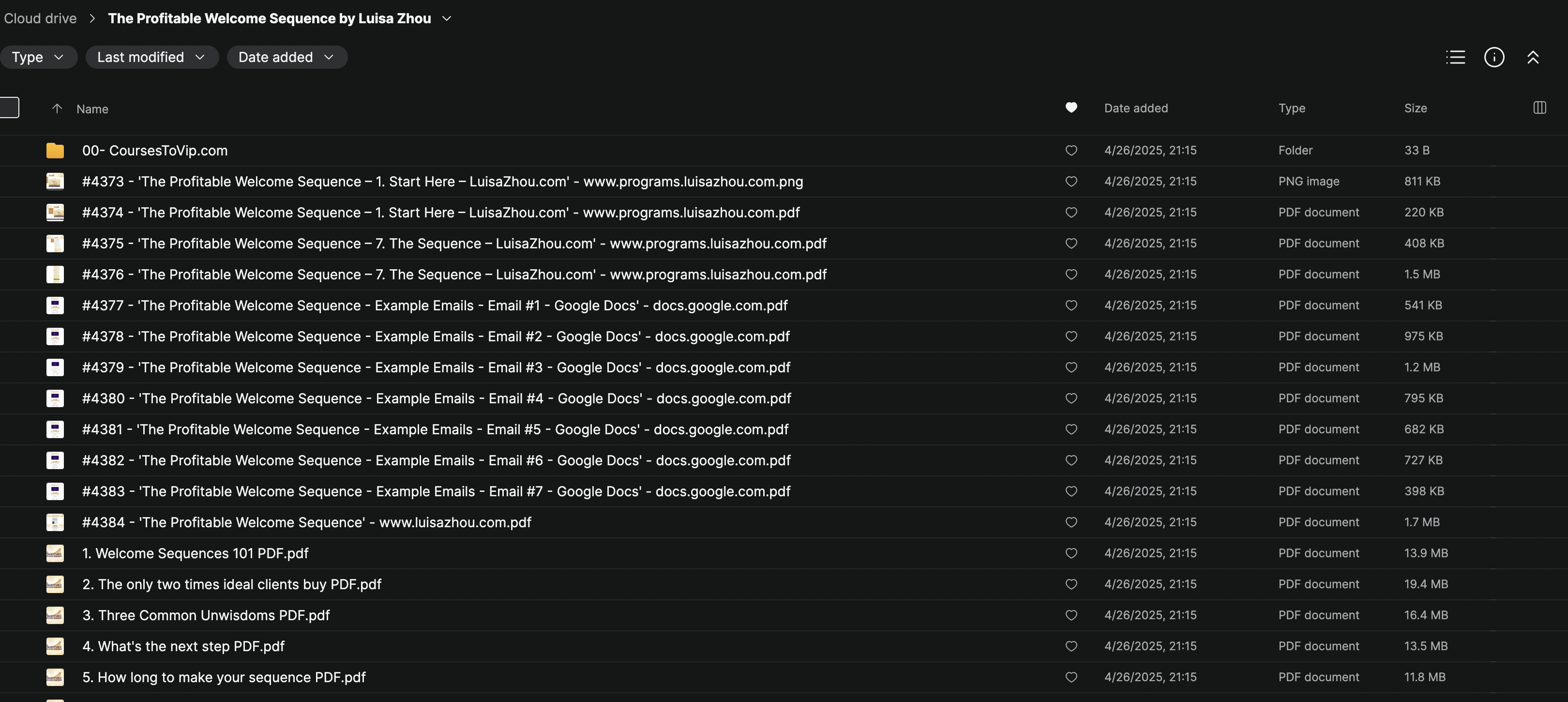Click the name sort ascending arrow
This screenshot has height=702, width=1568.
pos(57,108)
